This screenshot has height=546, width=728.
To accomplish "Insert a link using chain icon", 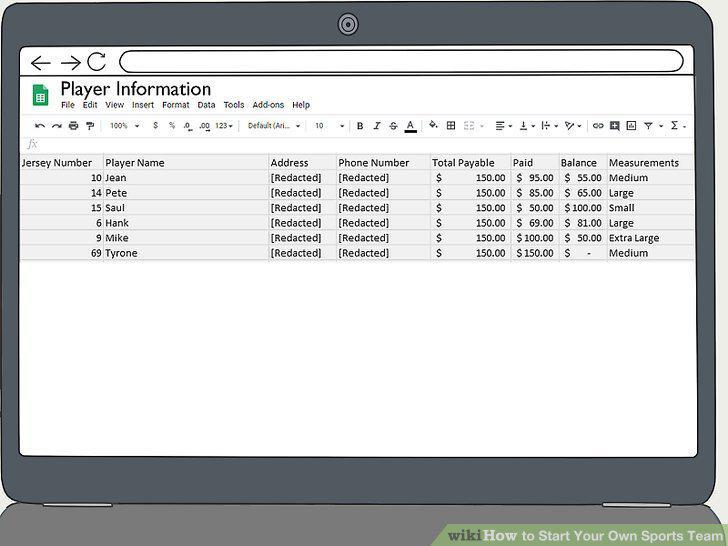I will pyautogui.click(x=598, y=125).
